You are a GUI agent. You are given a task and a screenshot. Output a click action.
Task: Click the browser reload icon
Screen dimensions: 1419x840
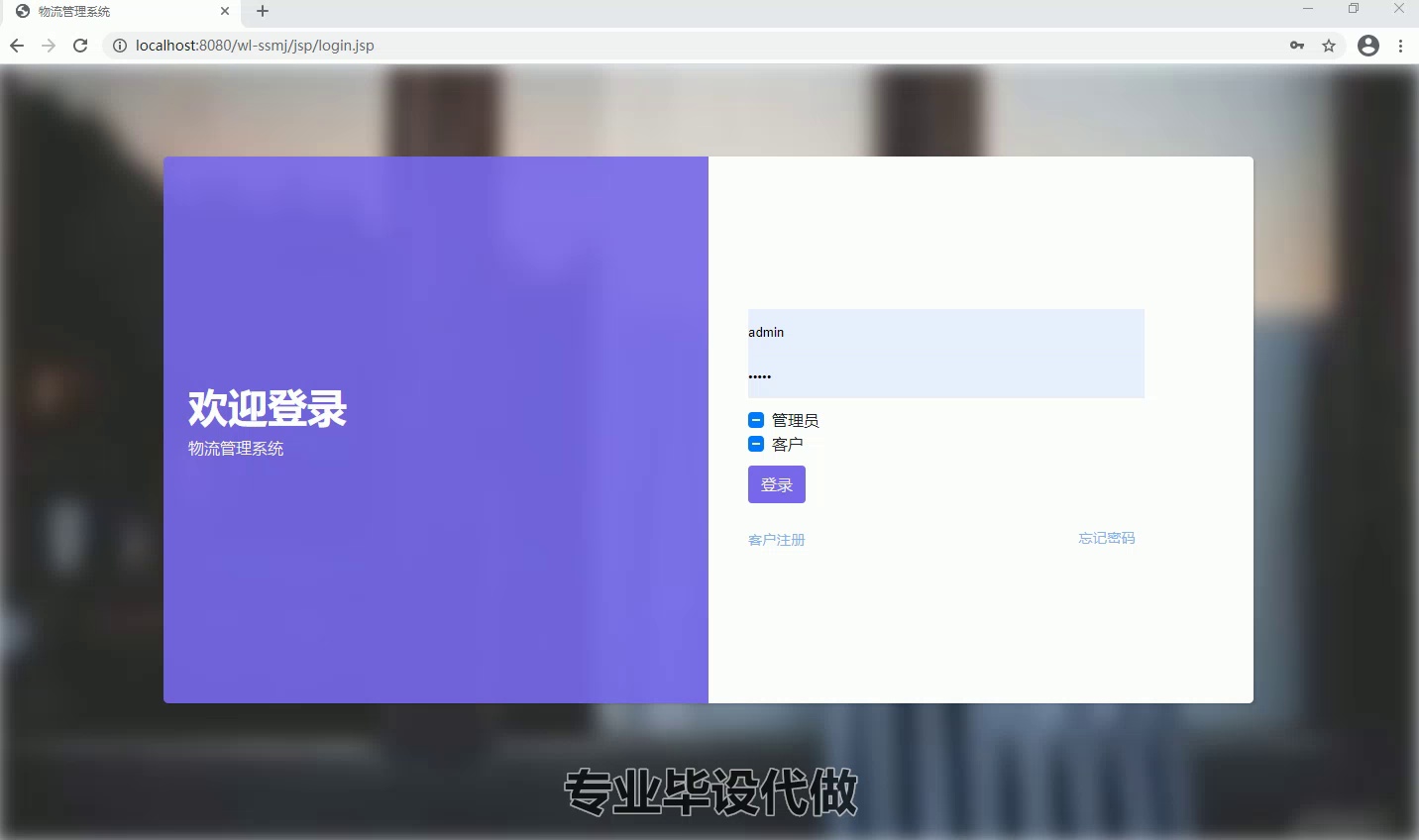[x=80, y=45]
